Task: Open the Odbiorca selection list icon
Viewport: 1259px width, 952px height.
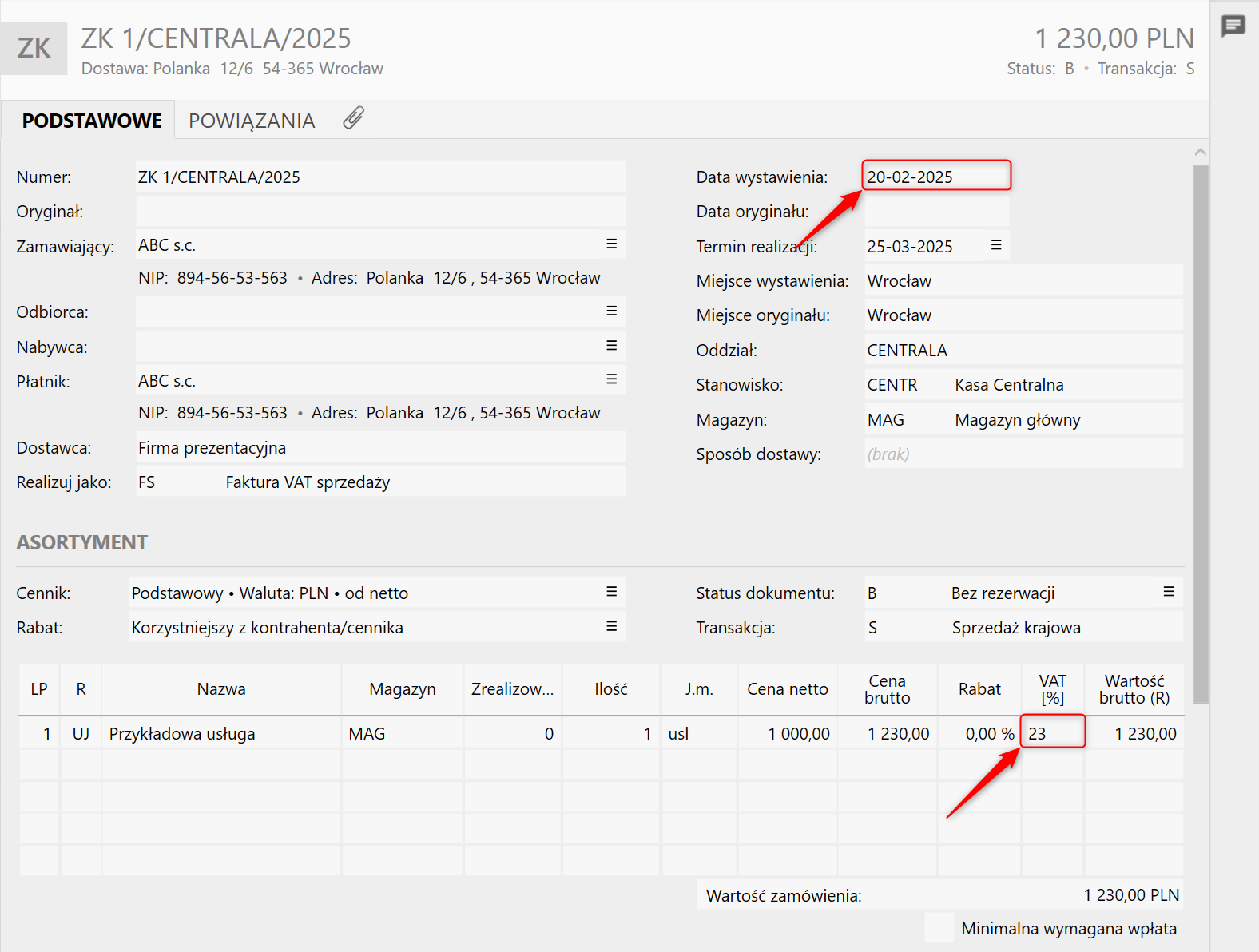Action: [611, 311]
